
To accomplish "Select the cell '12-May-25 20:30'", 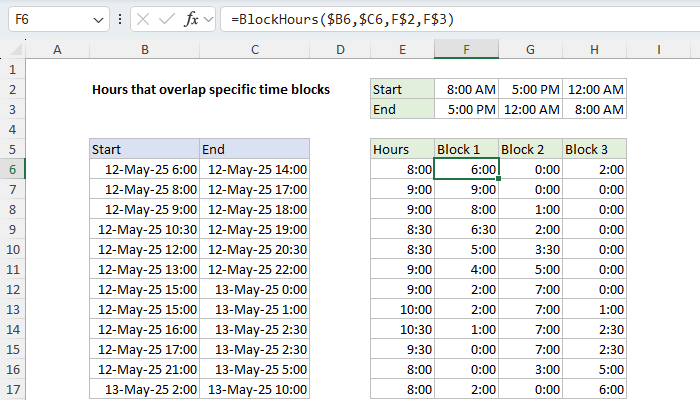I will pos(254,249).
